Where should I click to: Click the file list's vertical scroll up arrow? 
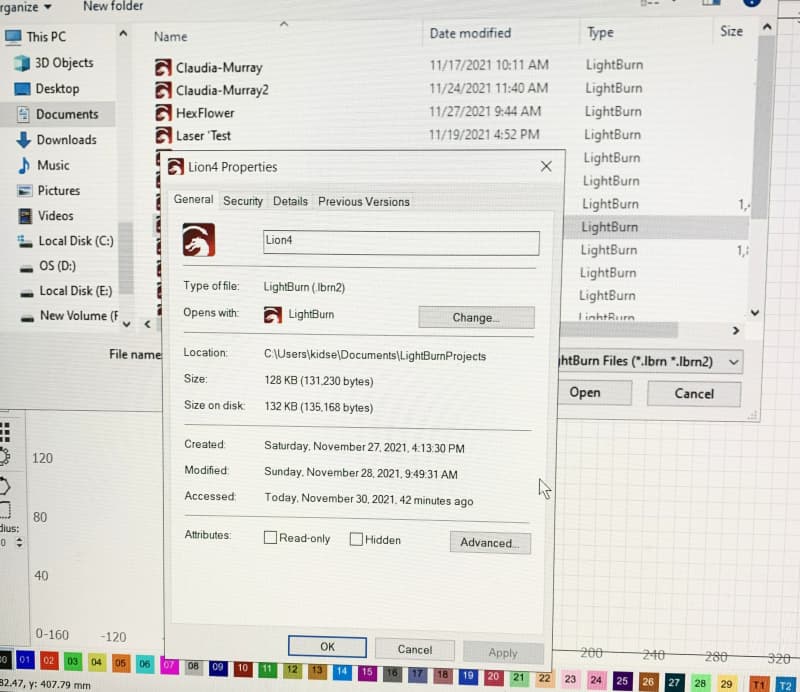click(767, 27)
